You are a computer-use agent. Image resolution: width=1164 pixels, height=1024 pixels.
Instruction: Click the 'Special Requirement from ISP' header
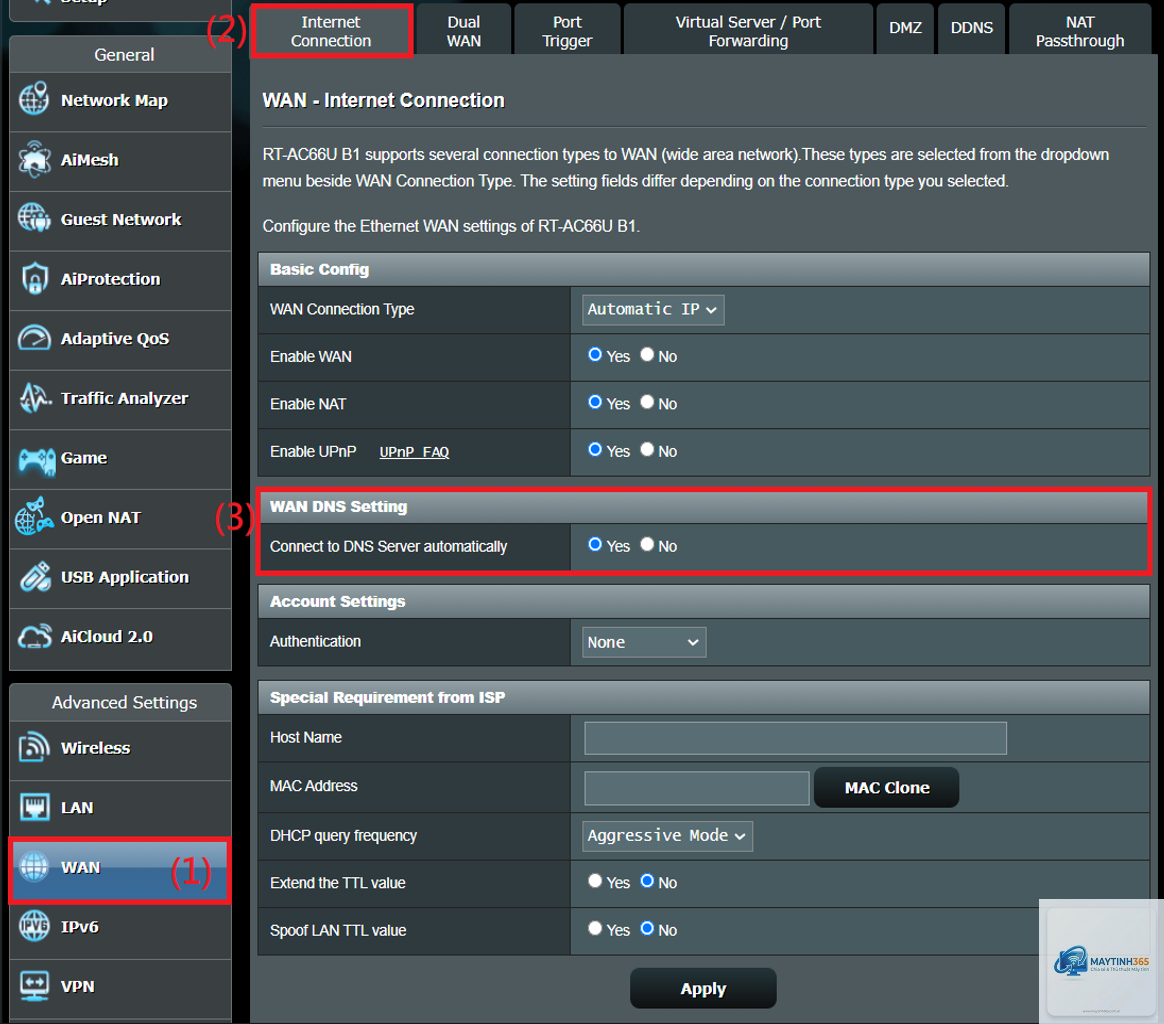coord(704,697)
